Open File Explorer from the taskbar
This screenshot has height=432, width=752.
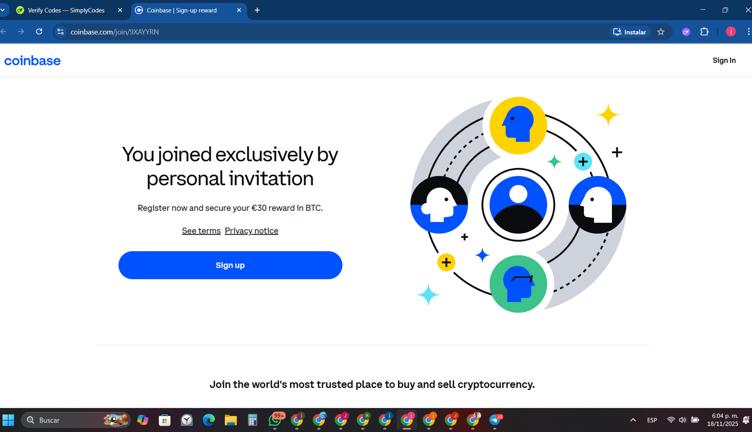pos(231,420)
